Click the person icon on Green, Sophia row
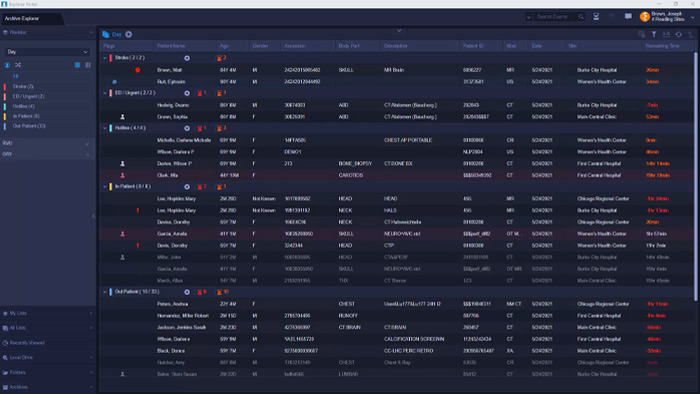700x394 pixels. pos(122,117)
